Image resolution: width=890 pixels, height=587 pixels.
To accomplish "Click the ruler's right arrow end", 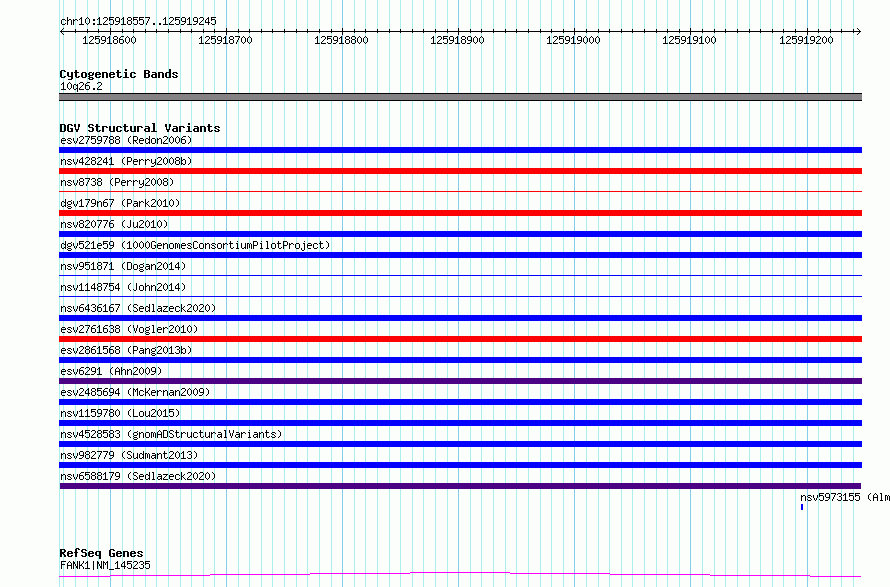I will coord(859,31).
